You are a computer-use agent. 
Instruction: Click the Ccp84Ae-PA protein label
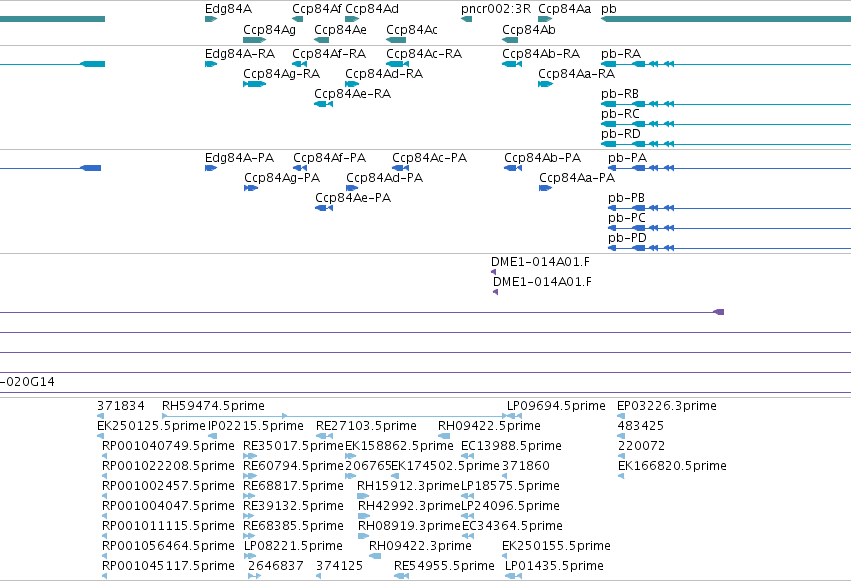(353, 198)
